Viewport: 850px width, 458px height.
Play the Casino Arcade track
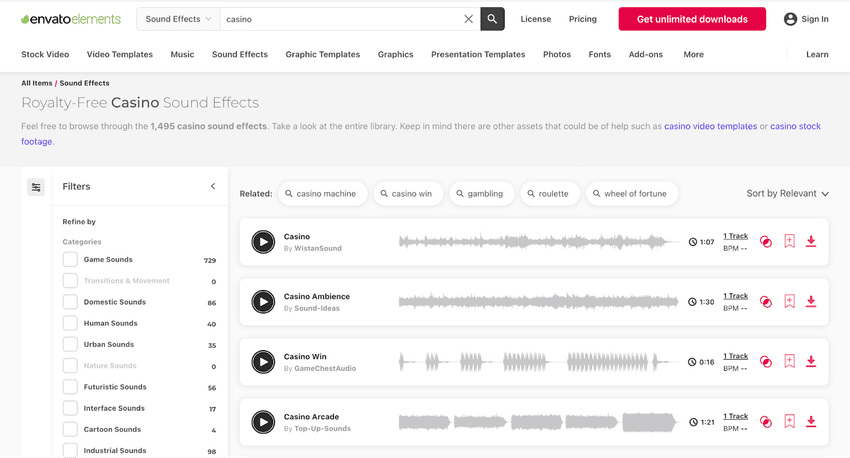pyautogui.click(x=263, y=422)
